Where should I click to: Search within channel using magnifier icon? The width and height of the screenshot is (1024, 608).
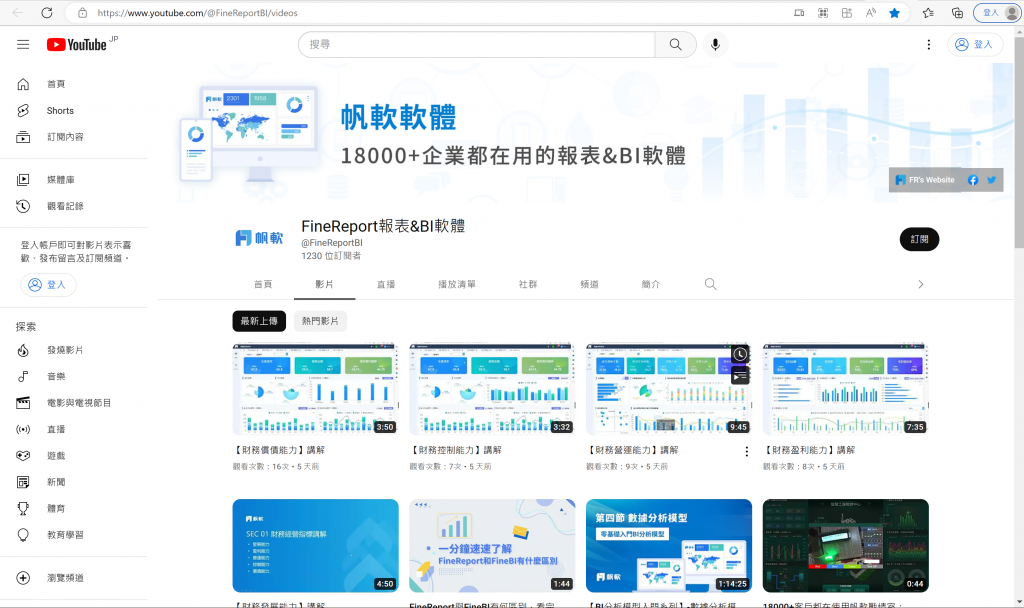click(x=711, y=284)
